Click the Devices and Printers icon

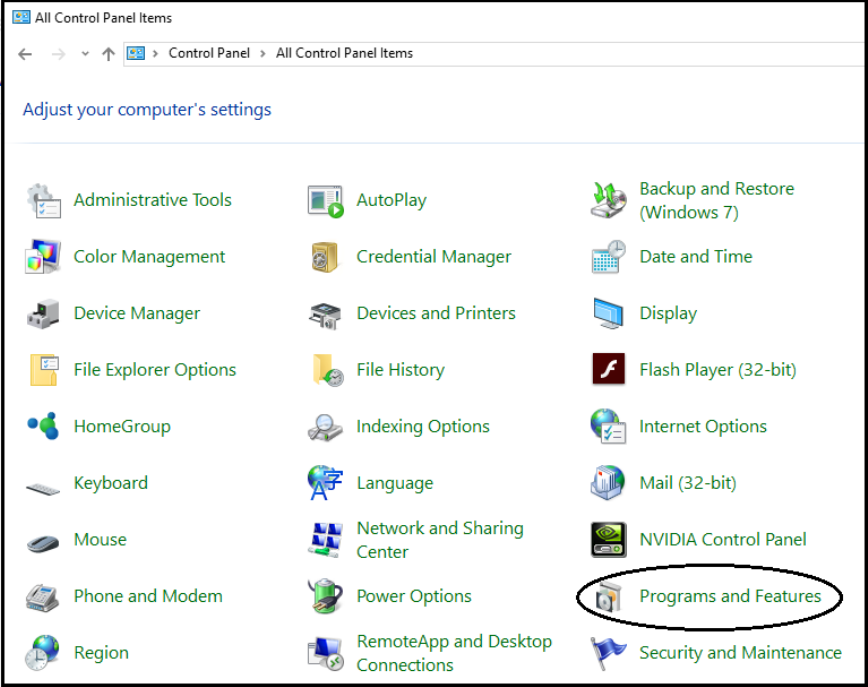point(325,315)
